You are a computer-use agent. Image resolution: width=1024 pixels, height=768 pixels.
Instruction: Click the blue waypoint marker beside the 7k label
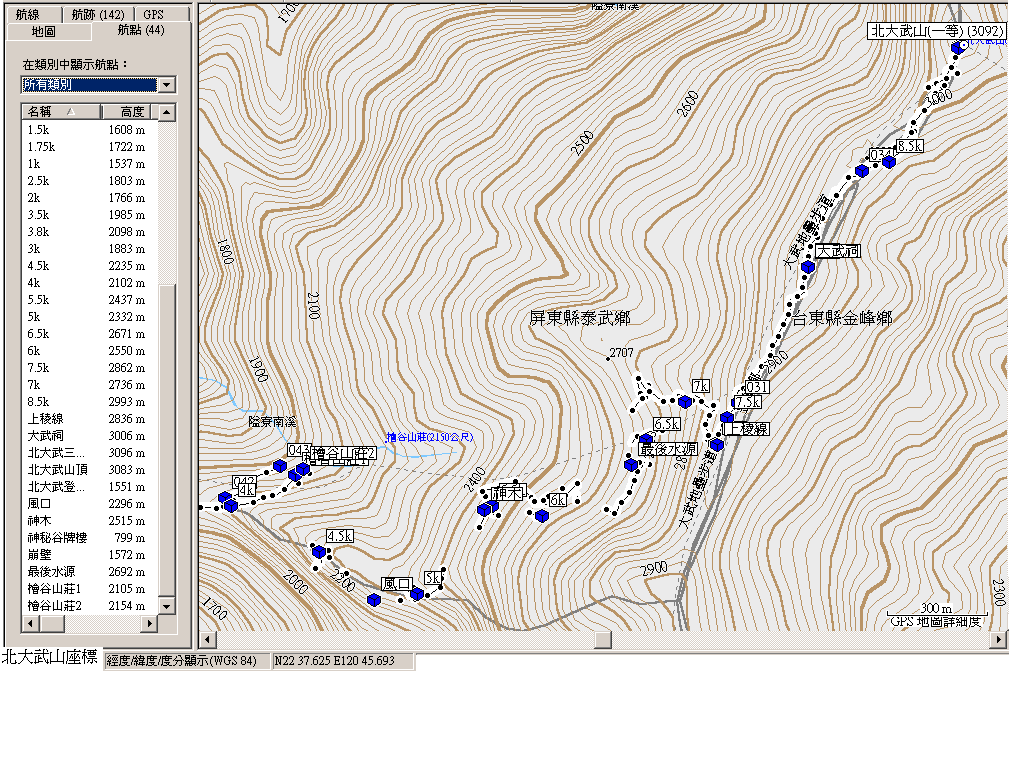(684, 401)
